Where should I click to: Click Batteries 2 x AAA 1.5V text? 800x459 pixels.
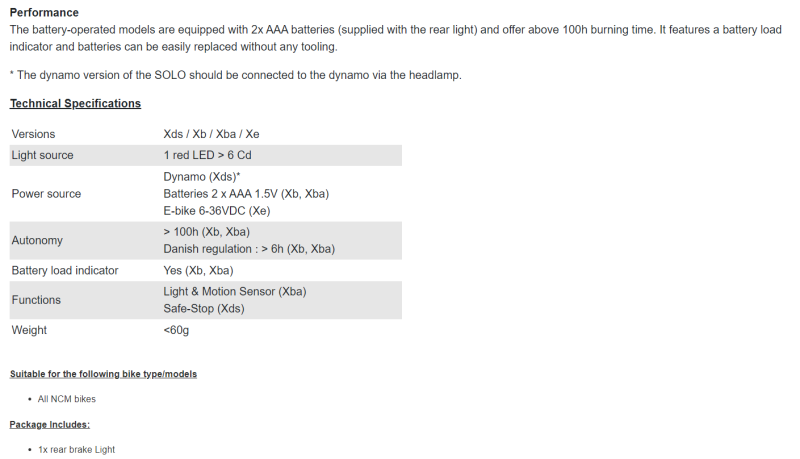point(246,194)
